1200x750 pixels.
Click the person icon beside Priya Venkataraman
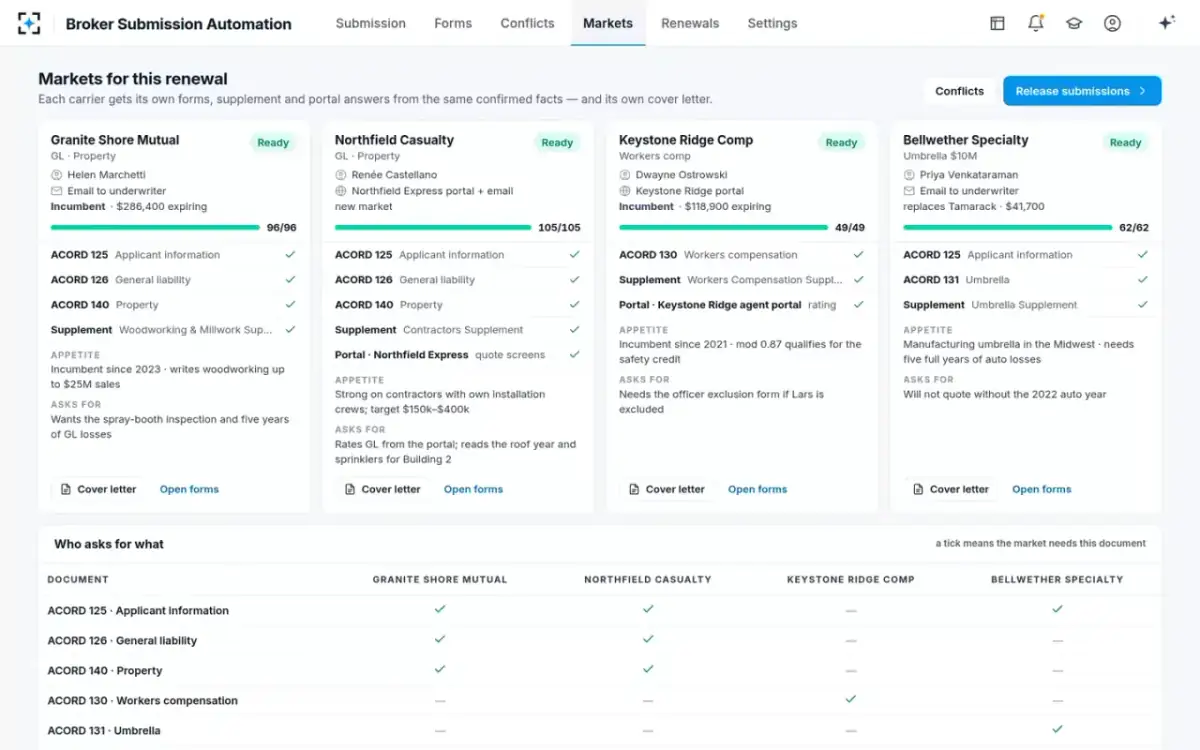pos(908,175)
